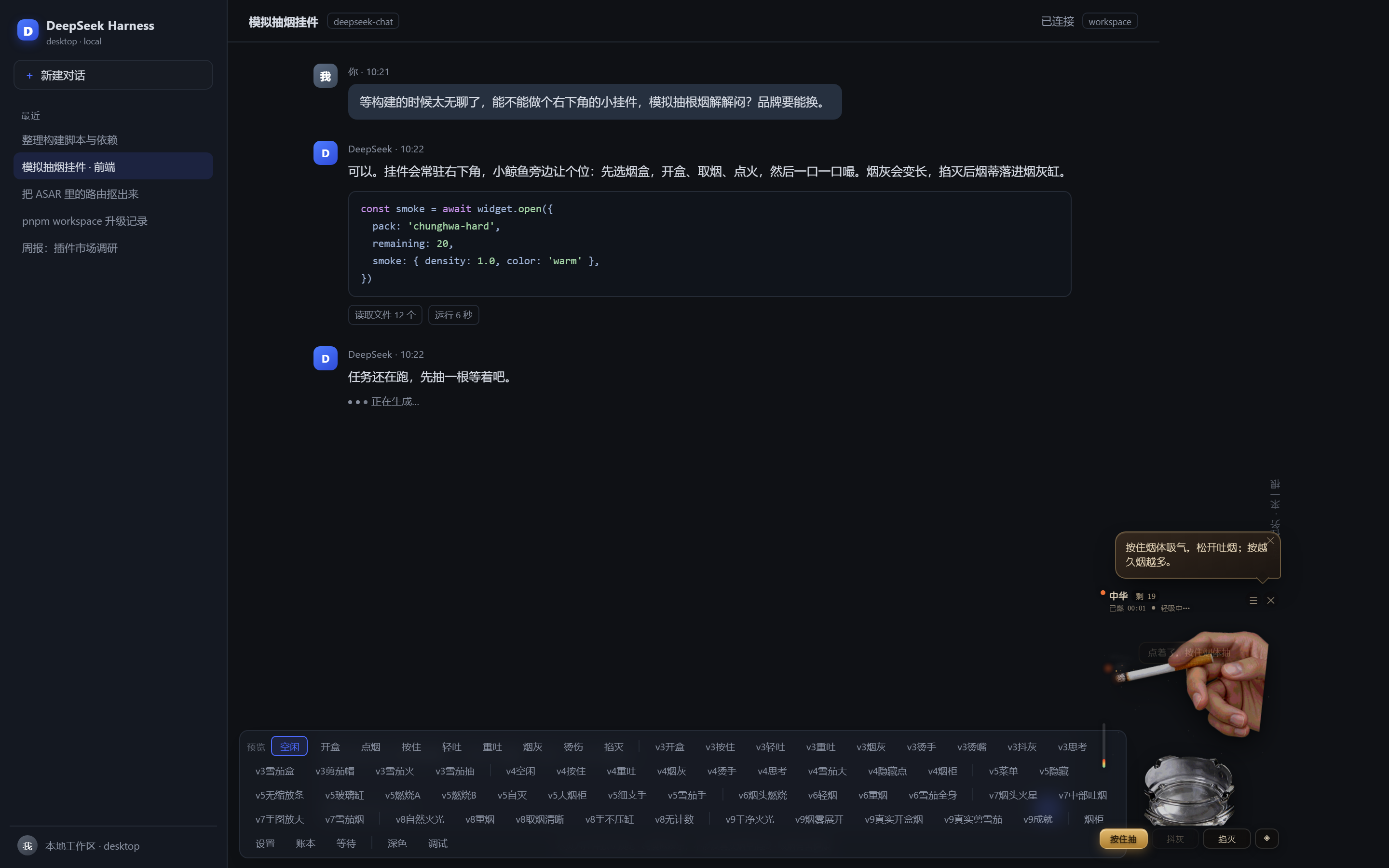
Task: Select the 点烟 preview state
Action: (371, 746)
